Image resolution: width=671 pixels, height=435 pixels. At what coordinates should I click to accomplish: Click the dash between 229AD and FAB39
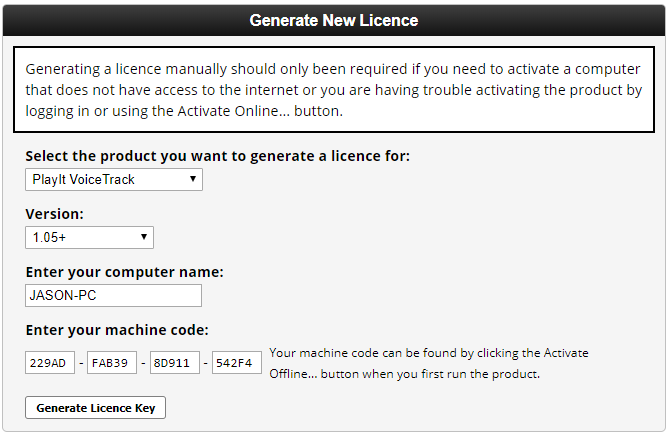click(x=81, y=363)
